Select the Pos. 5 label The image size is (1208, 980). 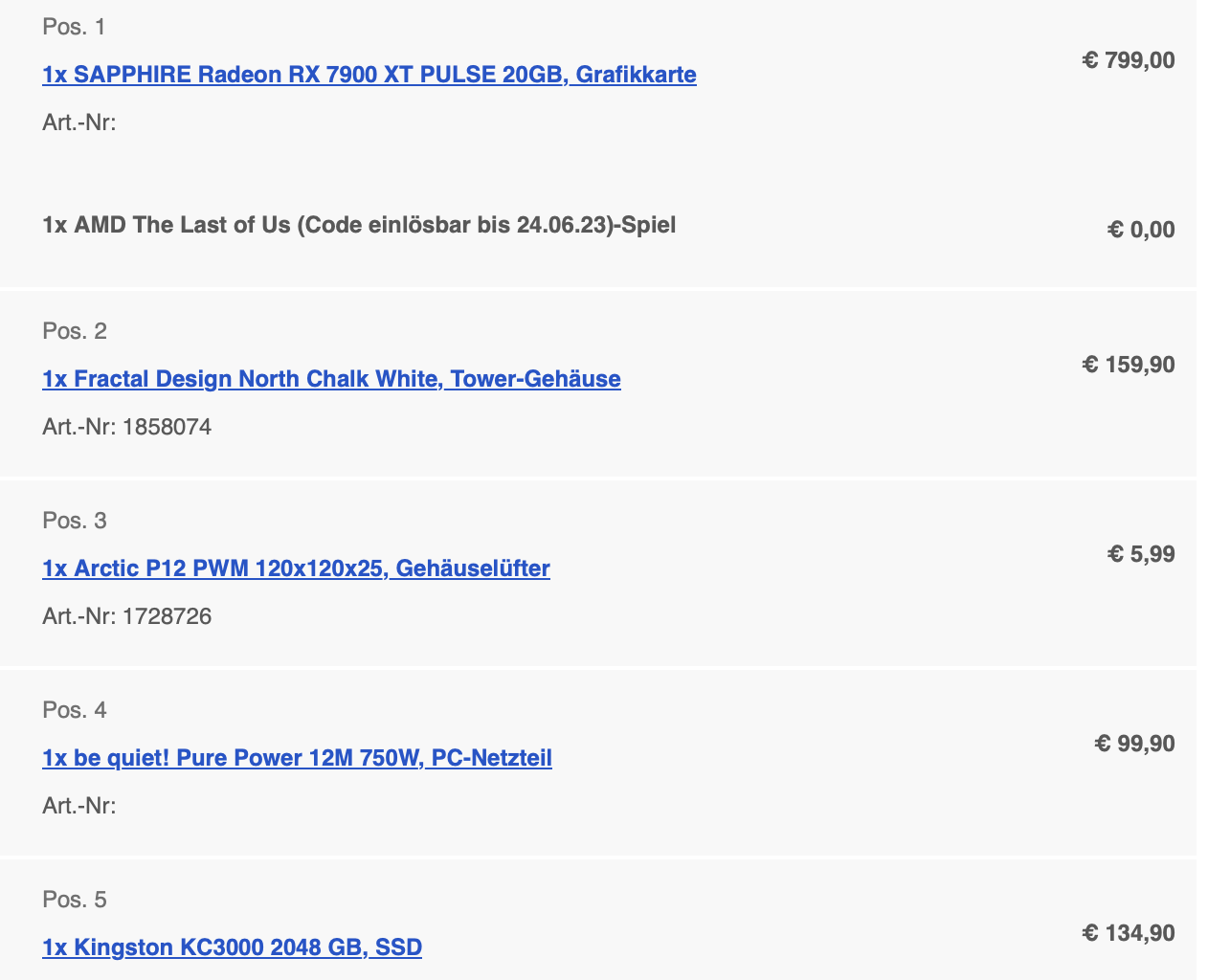coord(75,900)
